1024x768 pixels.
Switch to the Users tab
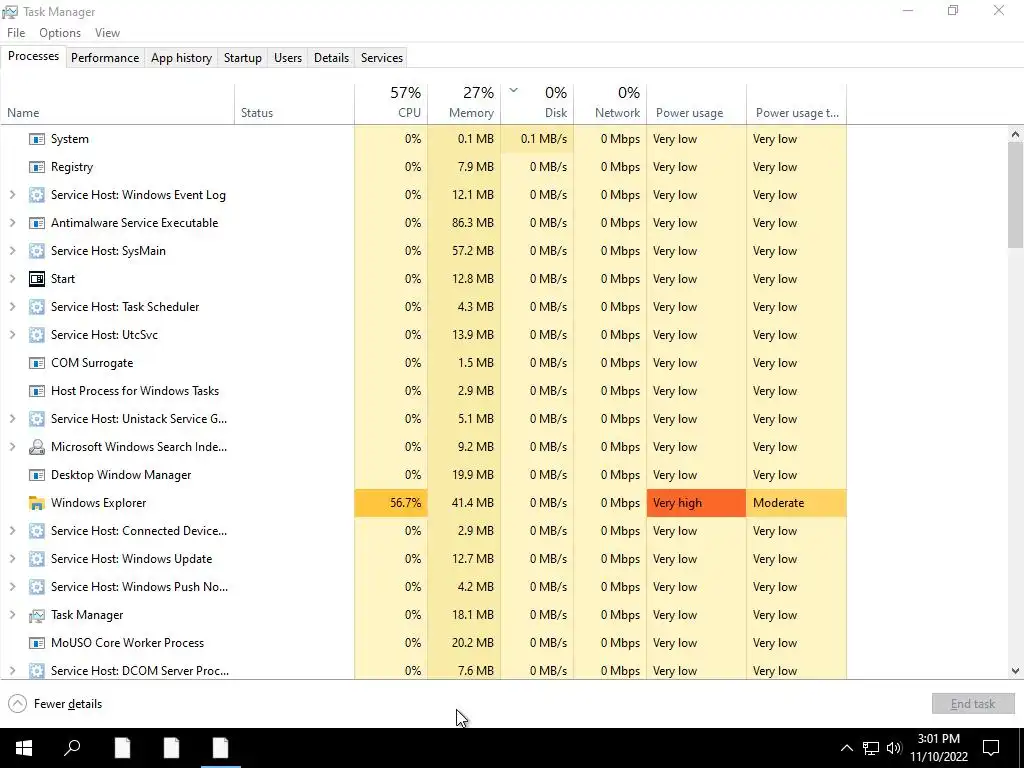[288, 57]
